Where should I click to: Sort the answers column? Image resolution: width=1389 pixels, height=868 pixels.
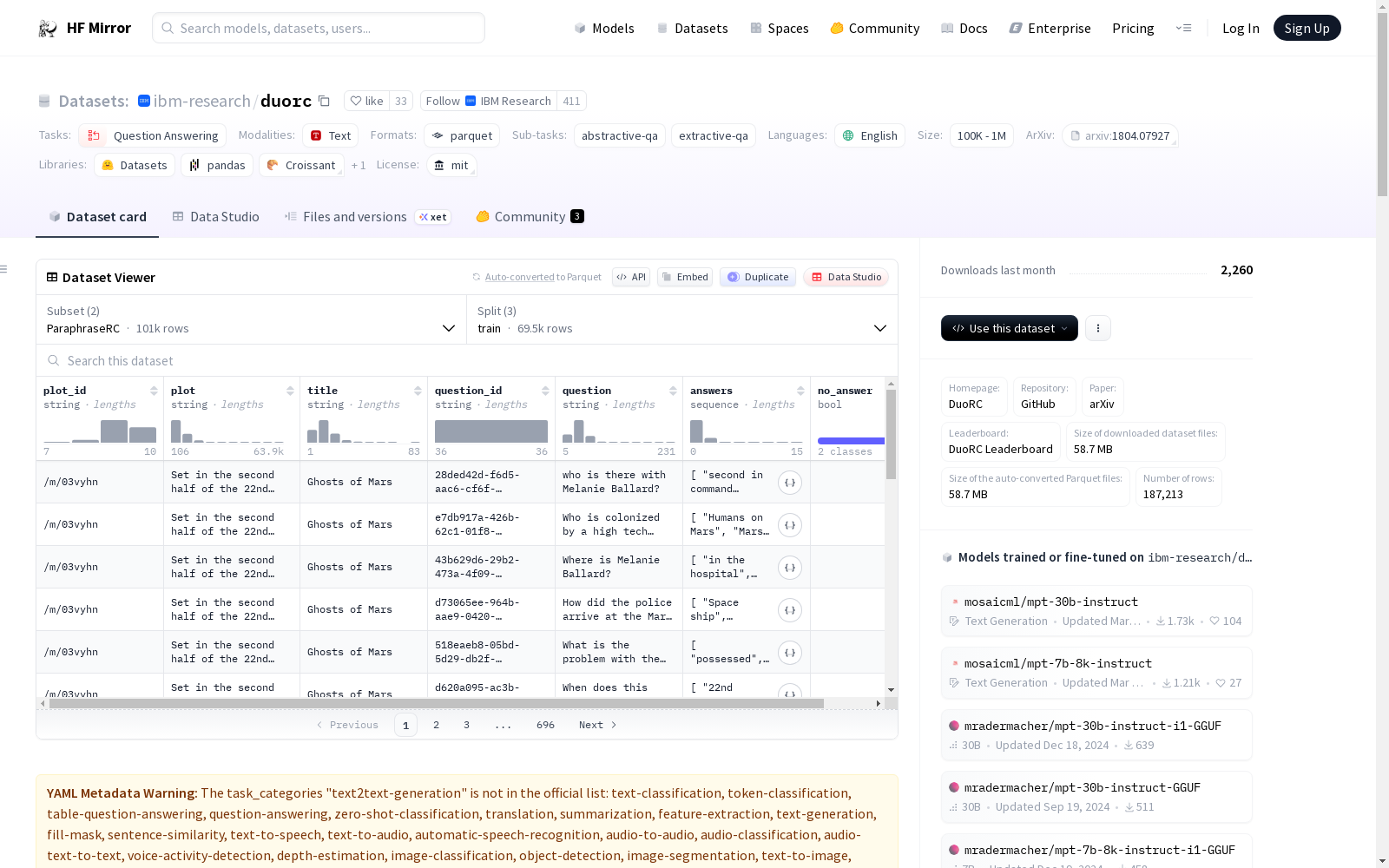tap(800, 391)
